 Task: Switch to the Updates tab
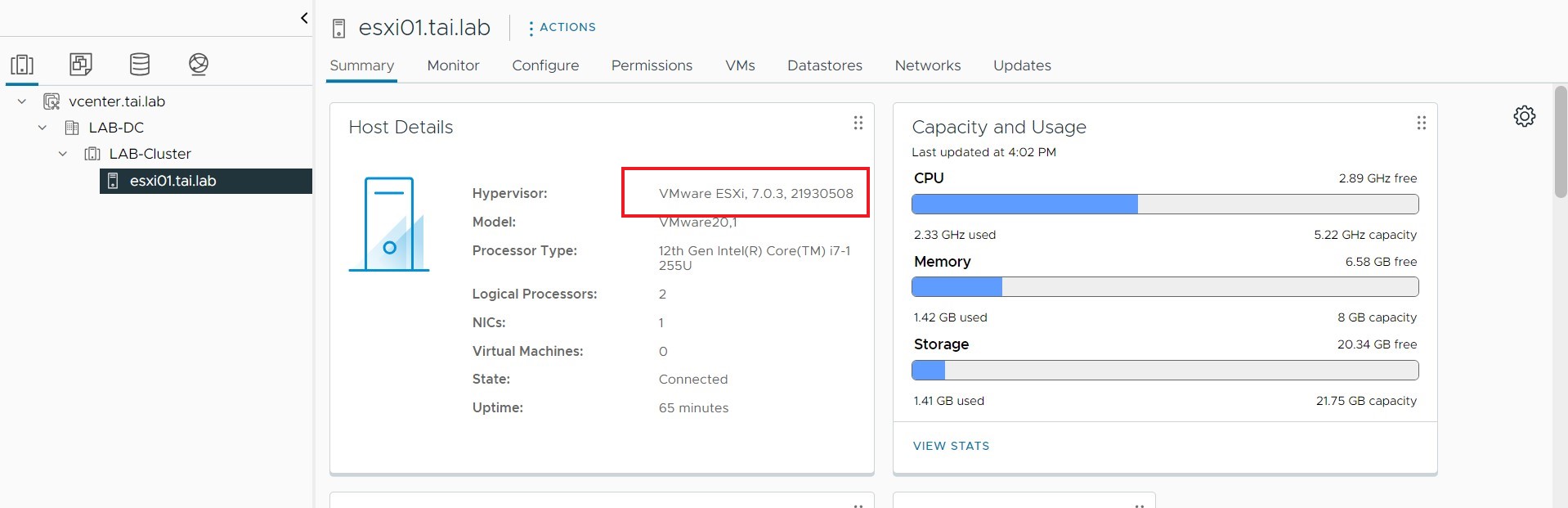[1022, 65]
